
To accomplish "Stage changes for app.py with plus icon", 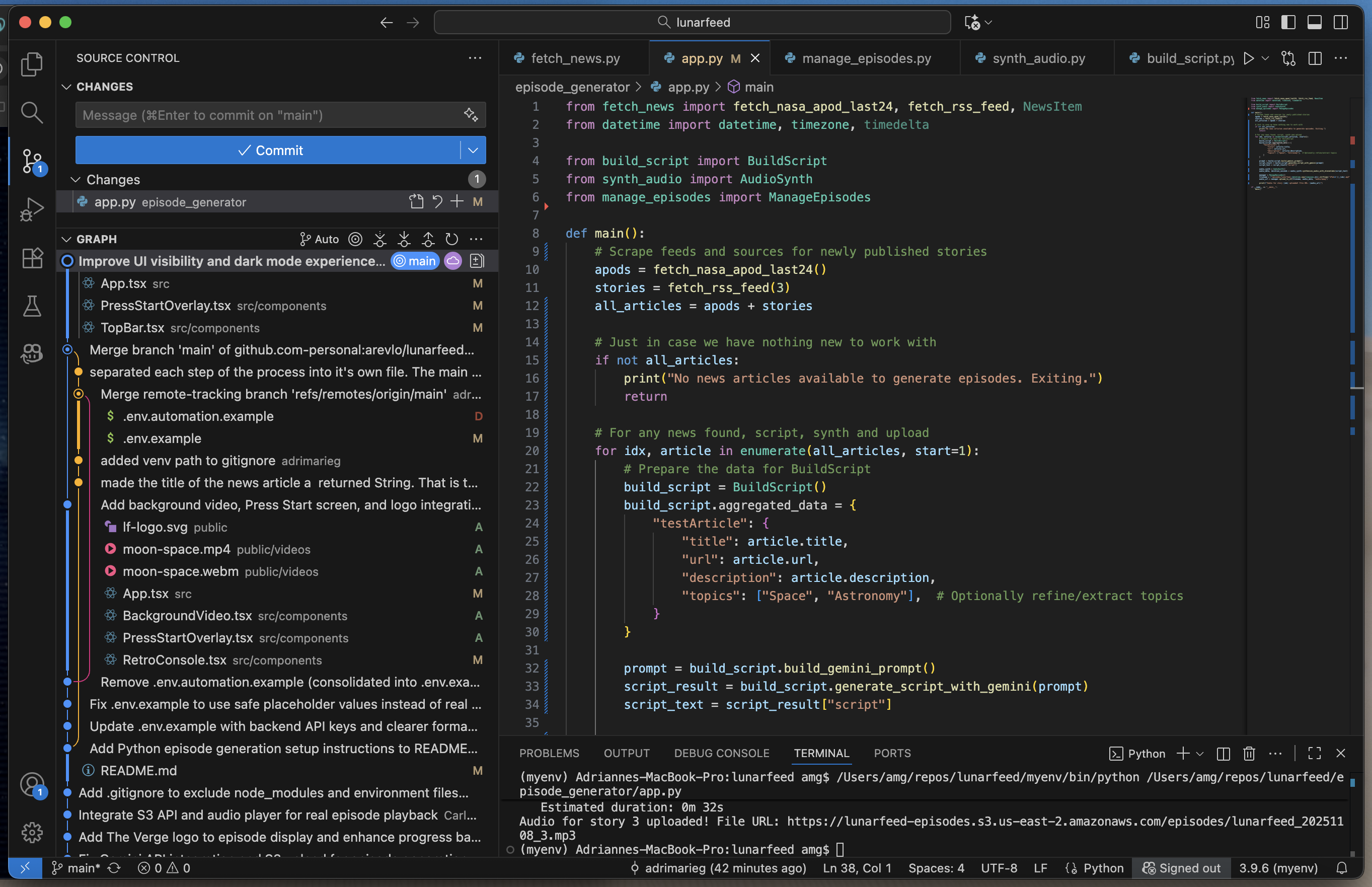I will click(457, 201).
